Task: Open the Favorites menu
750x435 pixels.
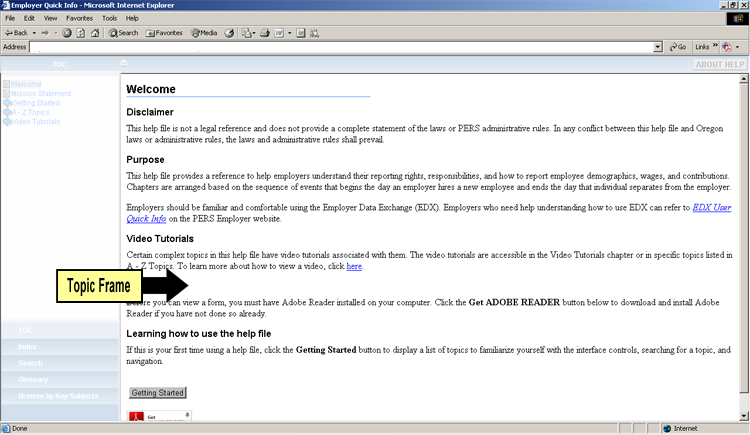Action: click(x=79, y=18)
